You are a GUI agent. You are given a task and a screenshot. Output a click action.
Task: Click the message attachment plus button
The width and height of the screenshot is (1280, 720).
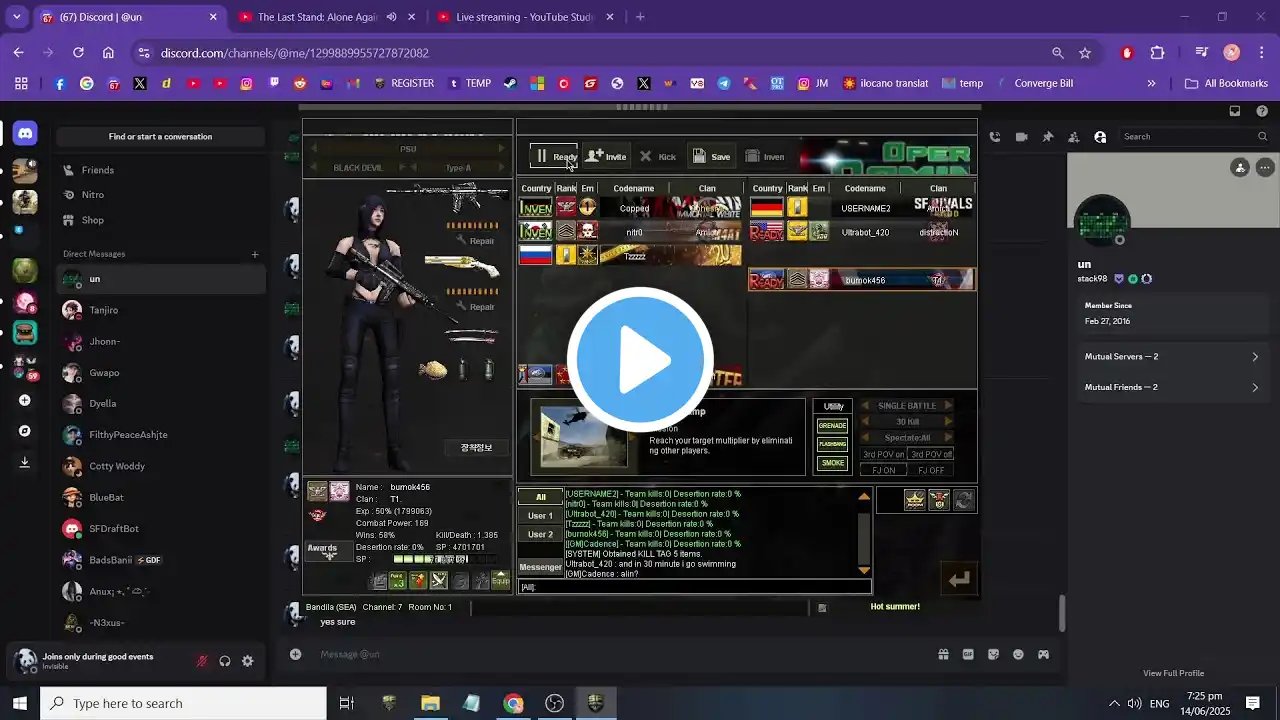pos(295,654)
